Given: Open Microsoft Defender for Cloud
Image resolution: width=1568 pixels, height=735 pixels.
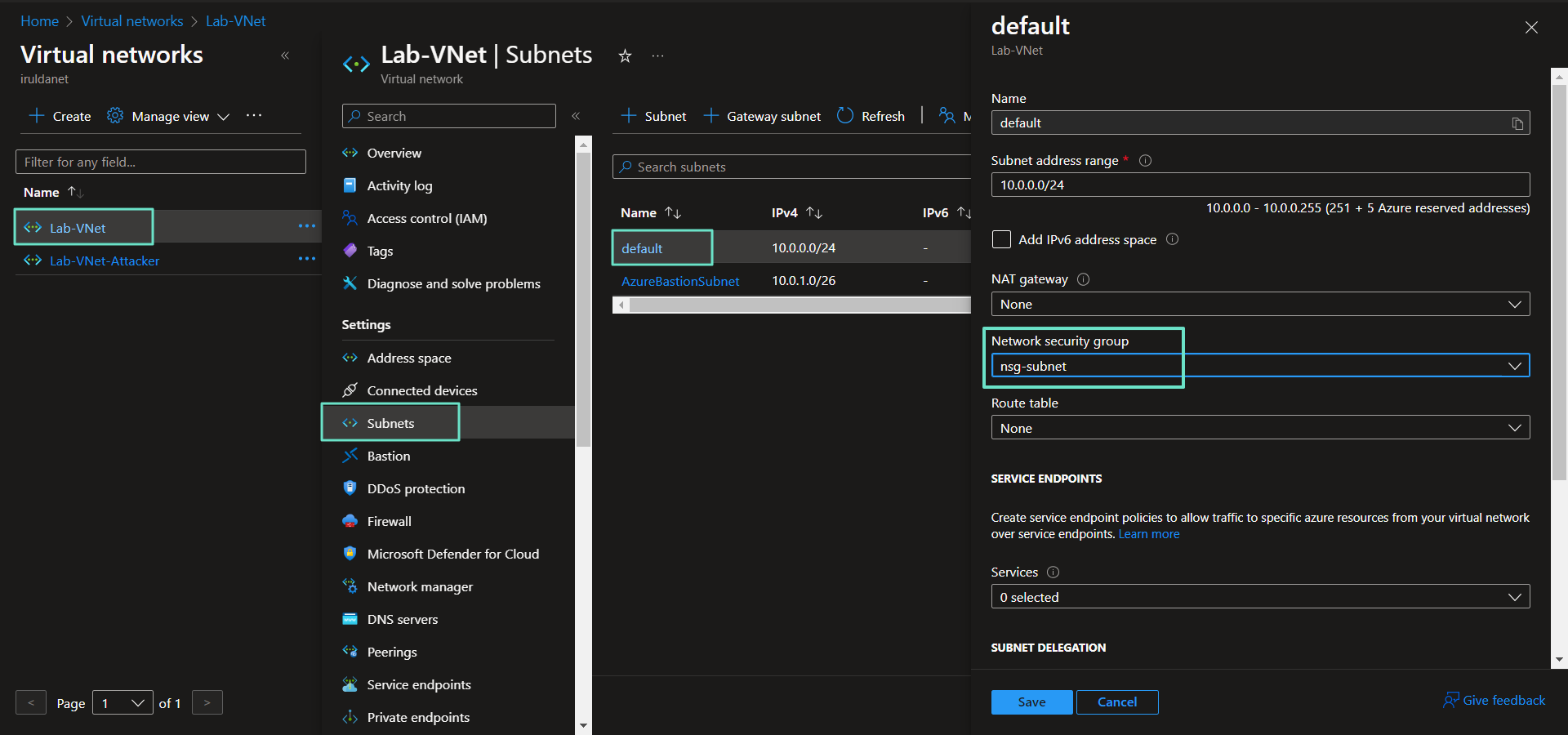Looking at the screenshot, I should click(x=452, y=554).
